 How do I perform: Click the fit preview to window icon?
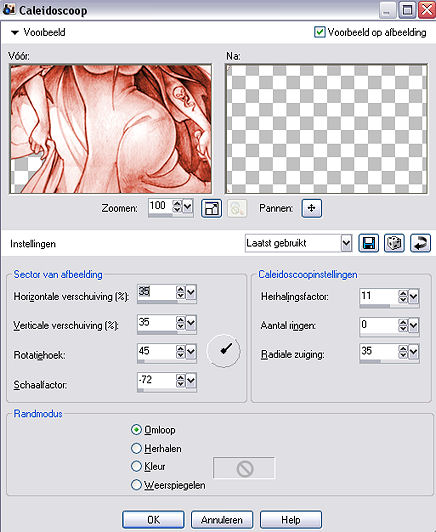click(x=211, y=208)
